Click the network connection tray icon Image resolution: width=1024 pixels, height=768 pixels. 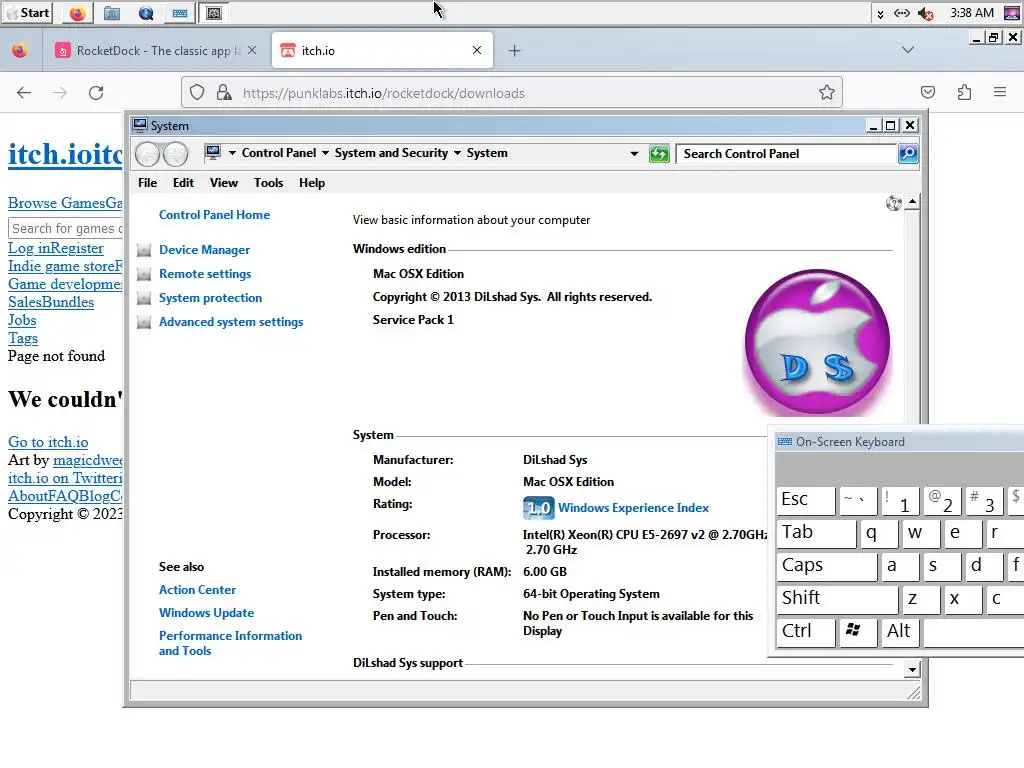(x=902, y=13)
